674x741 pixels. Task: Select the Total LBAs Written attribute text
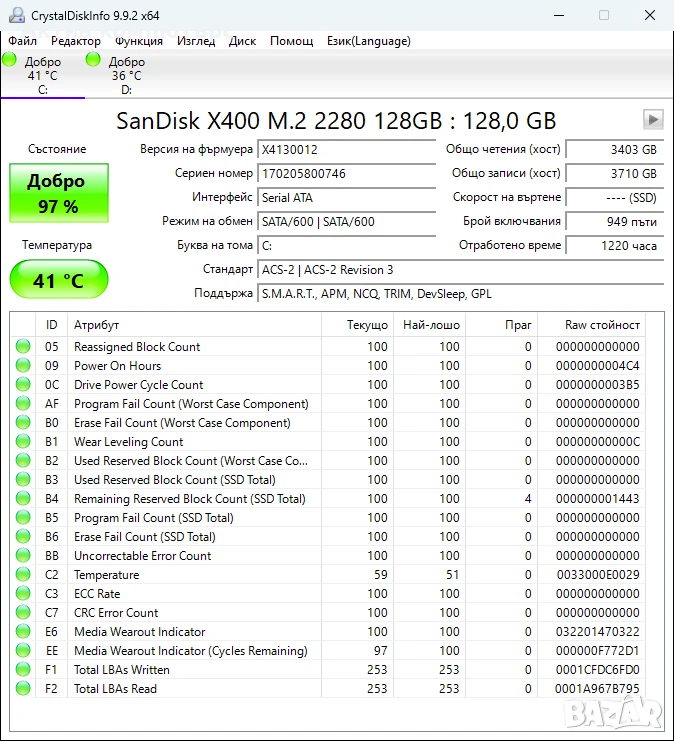click(122, 670)
